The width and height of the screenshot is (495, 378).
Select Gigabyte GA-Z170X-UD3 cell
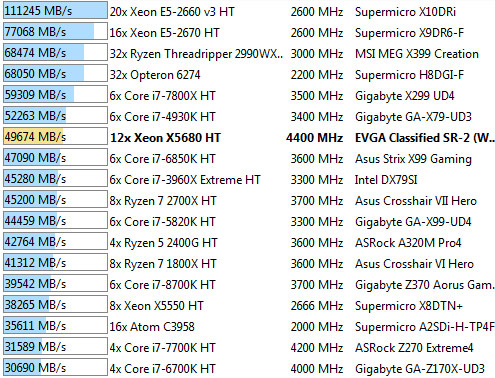point(420,369)
